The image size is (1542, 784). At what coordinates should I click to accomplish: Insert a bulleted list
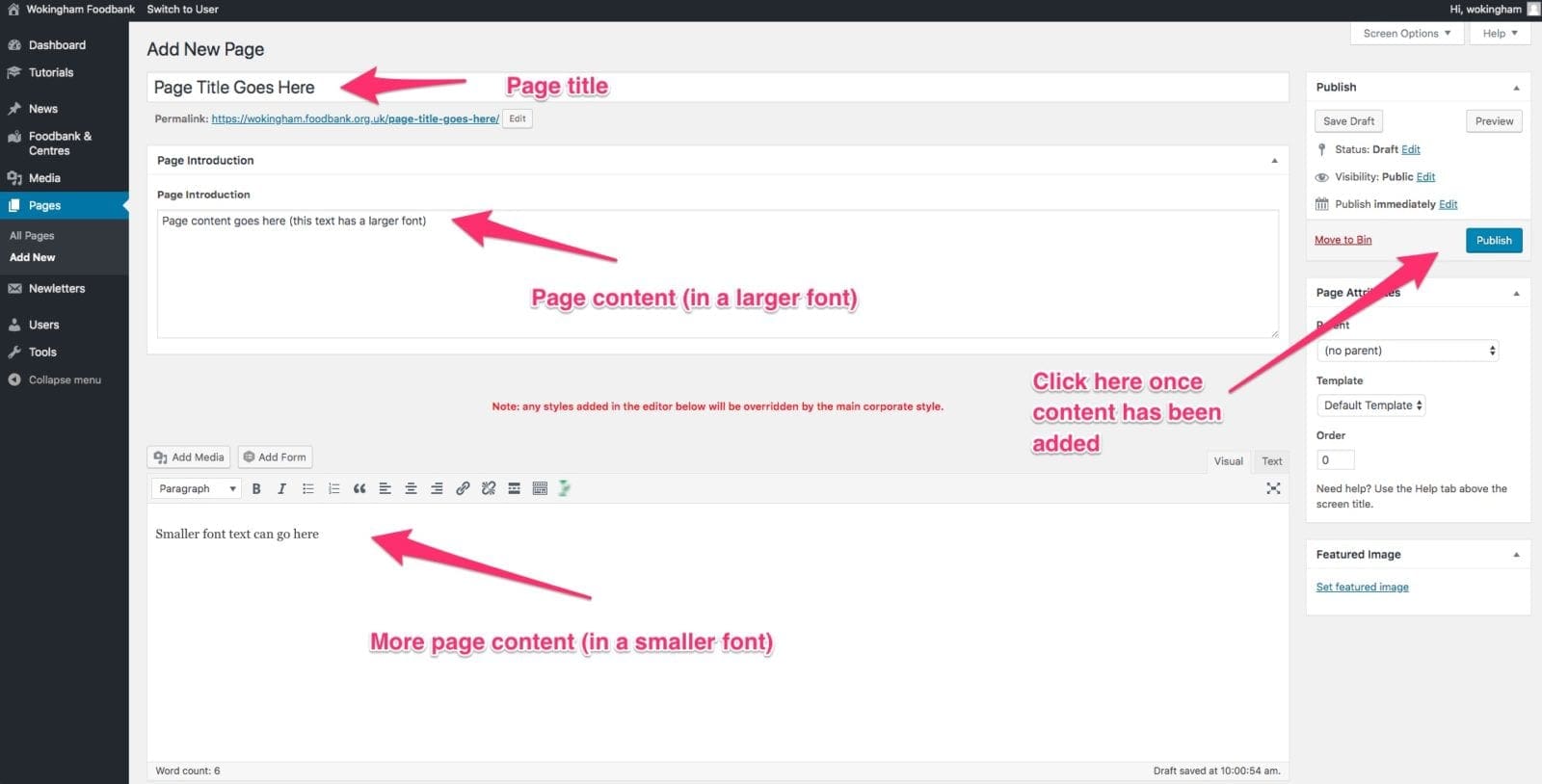[x=308, y=488]
